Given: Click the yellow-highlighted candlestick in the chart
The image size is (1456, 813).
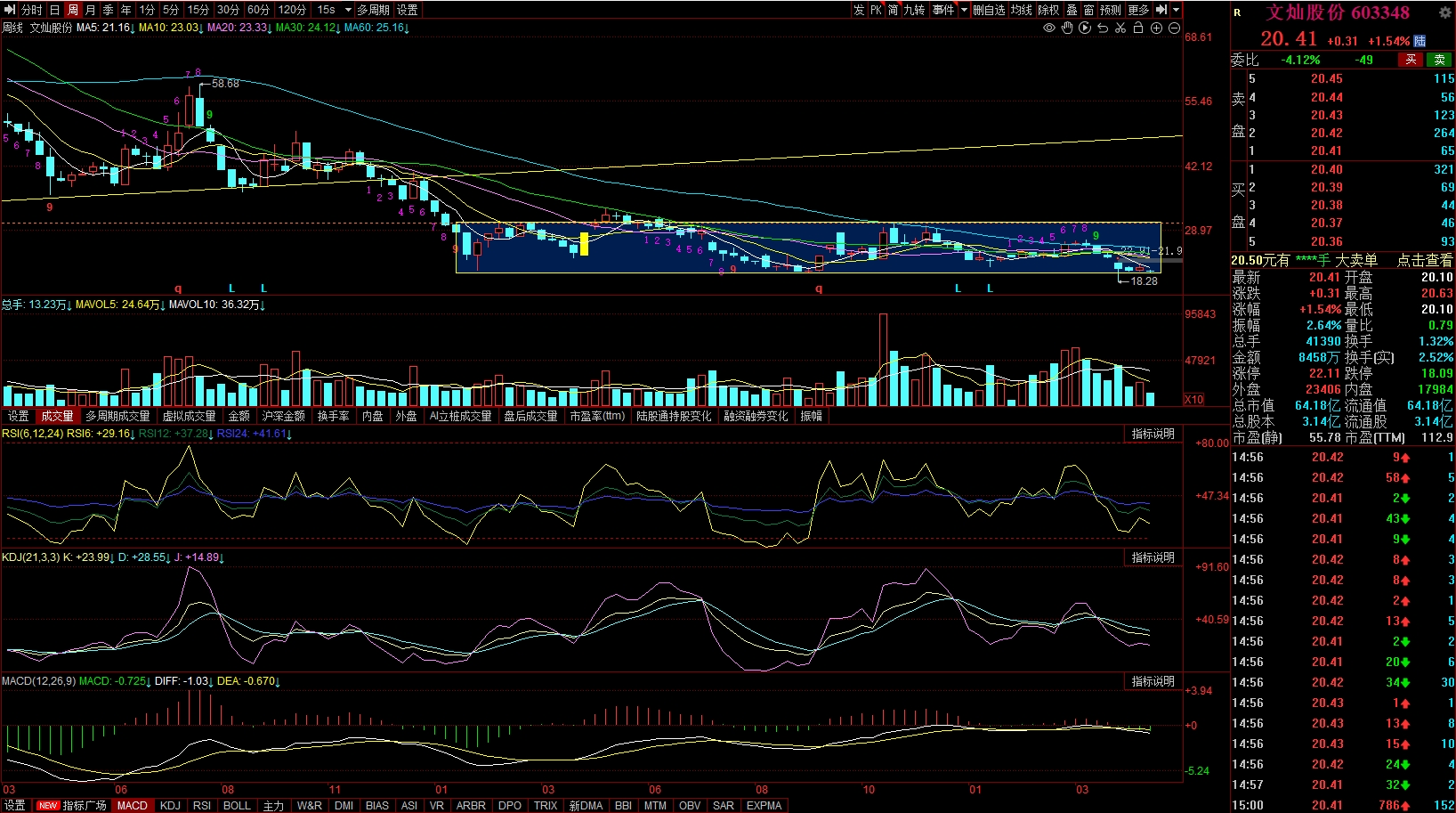Looking at the screenshot, I should click(x=585, y=243).
